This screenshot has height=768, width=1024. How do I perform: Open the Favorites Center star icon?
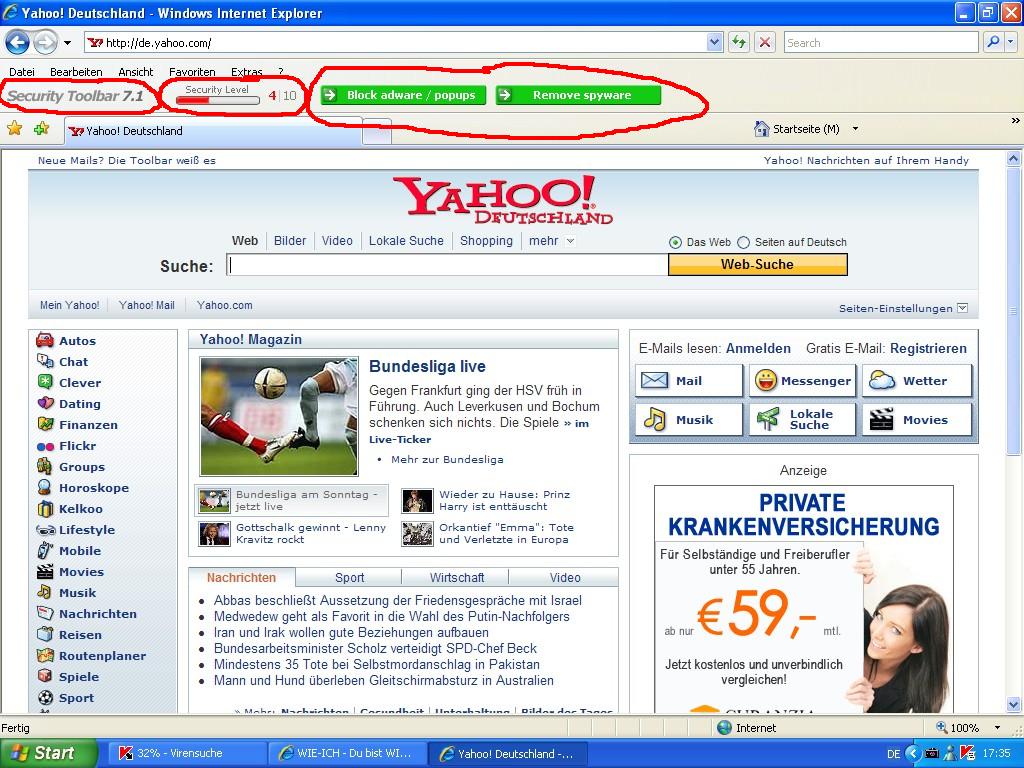pos(14,129)
